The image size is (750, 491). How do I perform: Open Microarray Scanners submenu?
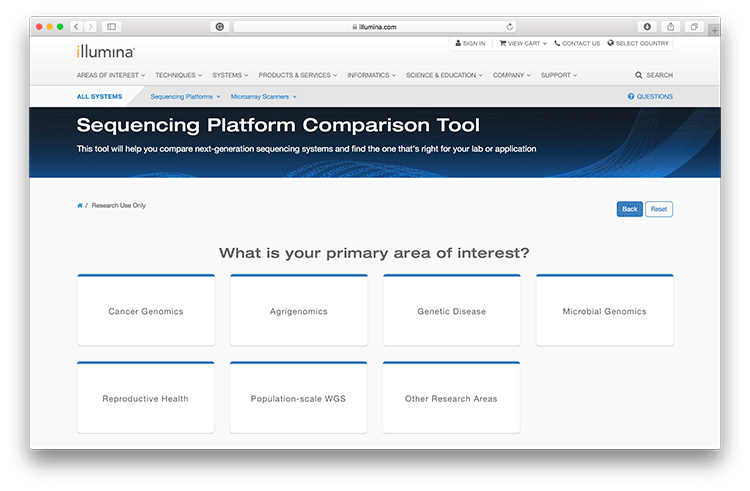pyautogui.click(x=264, y=97)
